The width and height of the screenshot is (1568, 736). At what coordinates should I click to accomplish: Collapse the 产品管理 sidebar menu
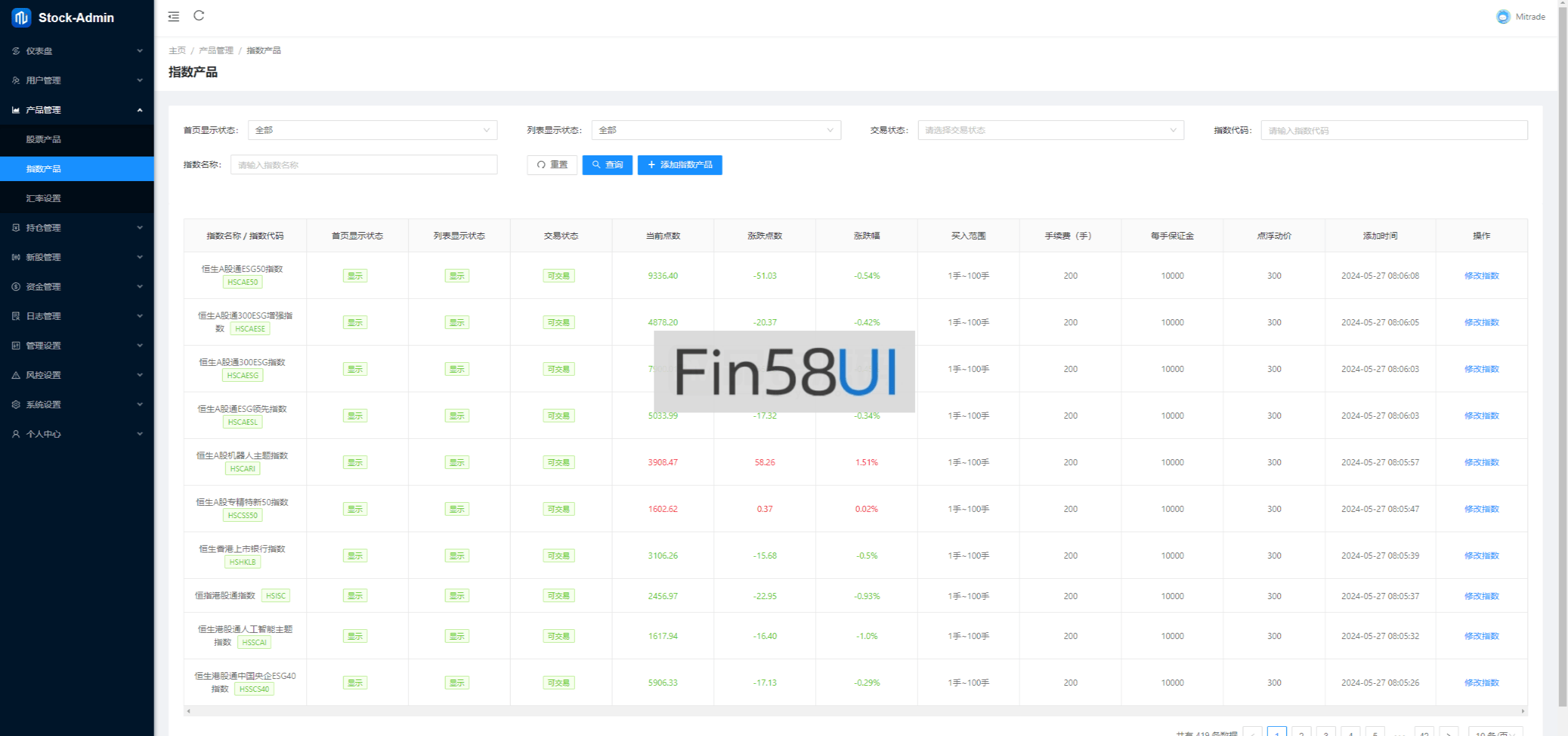point(77,110)
